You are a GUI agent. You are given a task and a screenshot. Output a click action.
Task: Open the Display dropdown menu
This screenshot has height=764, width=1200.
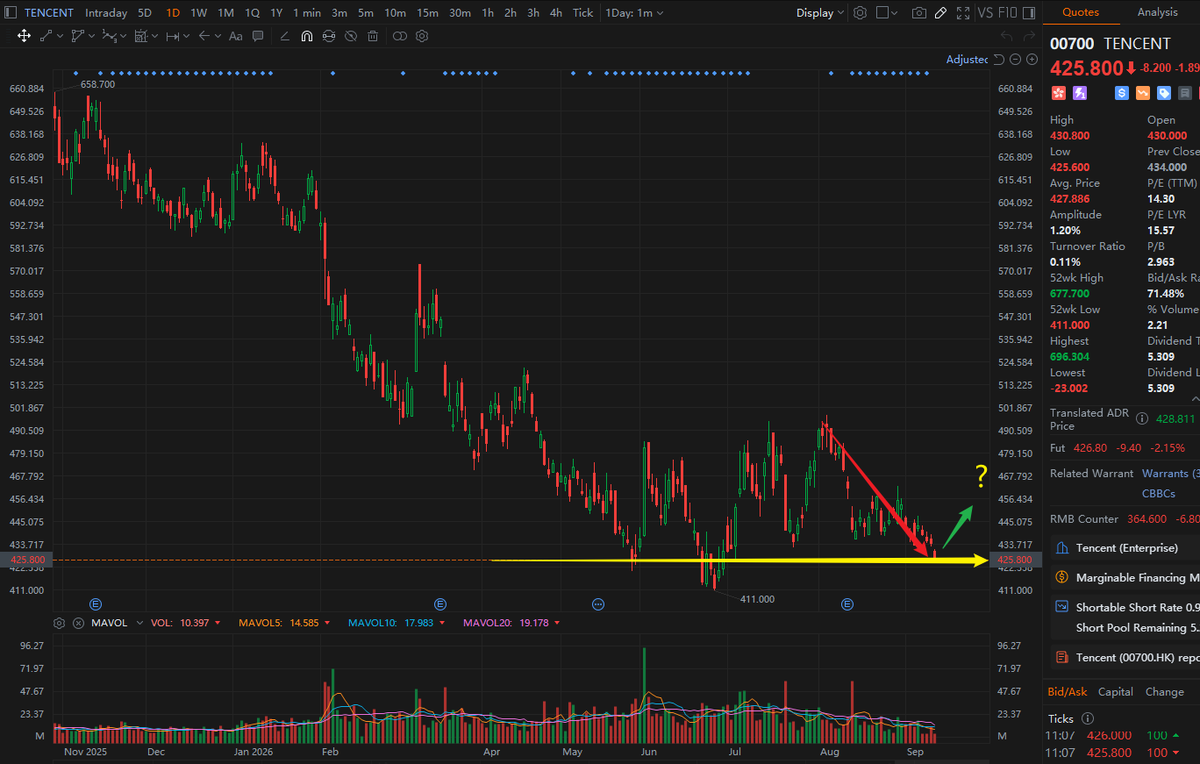pyautogui.click(x=820, y=13)
